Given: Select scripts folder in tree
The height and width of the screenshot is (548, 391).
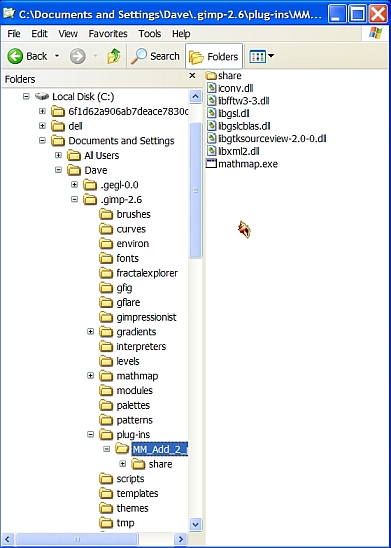Looking at the screenshot, I should pyautogui.click(x=122, y=478).
